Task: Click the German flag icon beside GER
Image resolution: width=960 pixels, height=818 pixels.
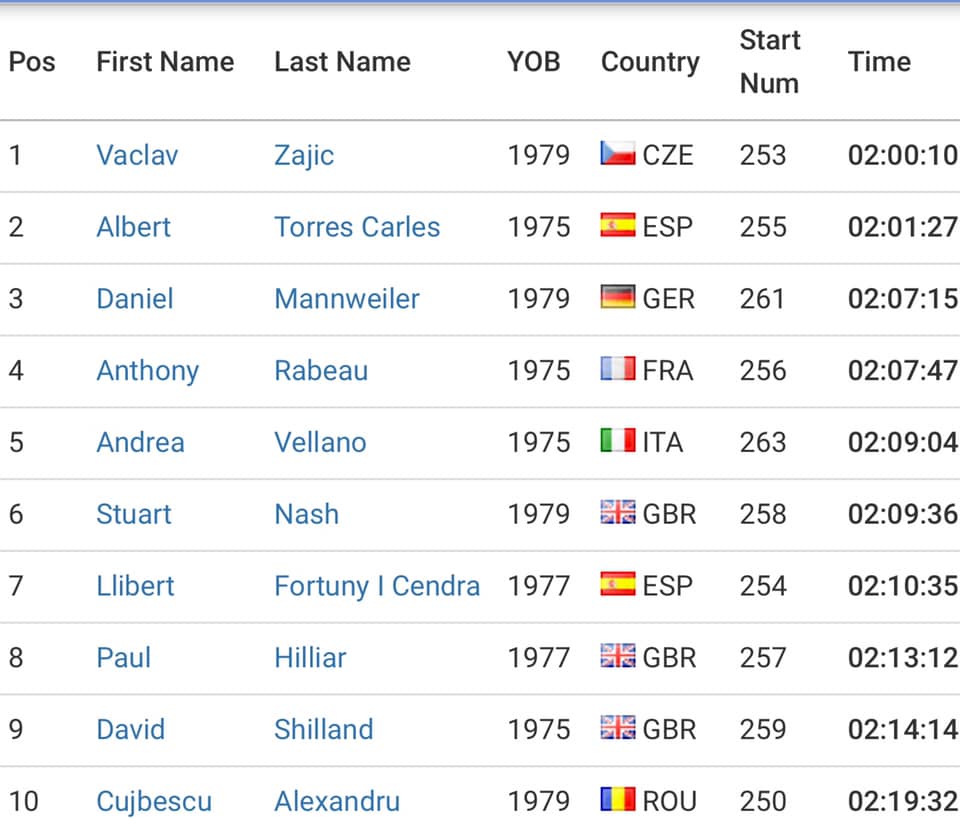Action: pyautogui.click(x=618, y=297)
